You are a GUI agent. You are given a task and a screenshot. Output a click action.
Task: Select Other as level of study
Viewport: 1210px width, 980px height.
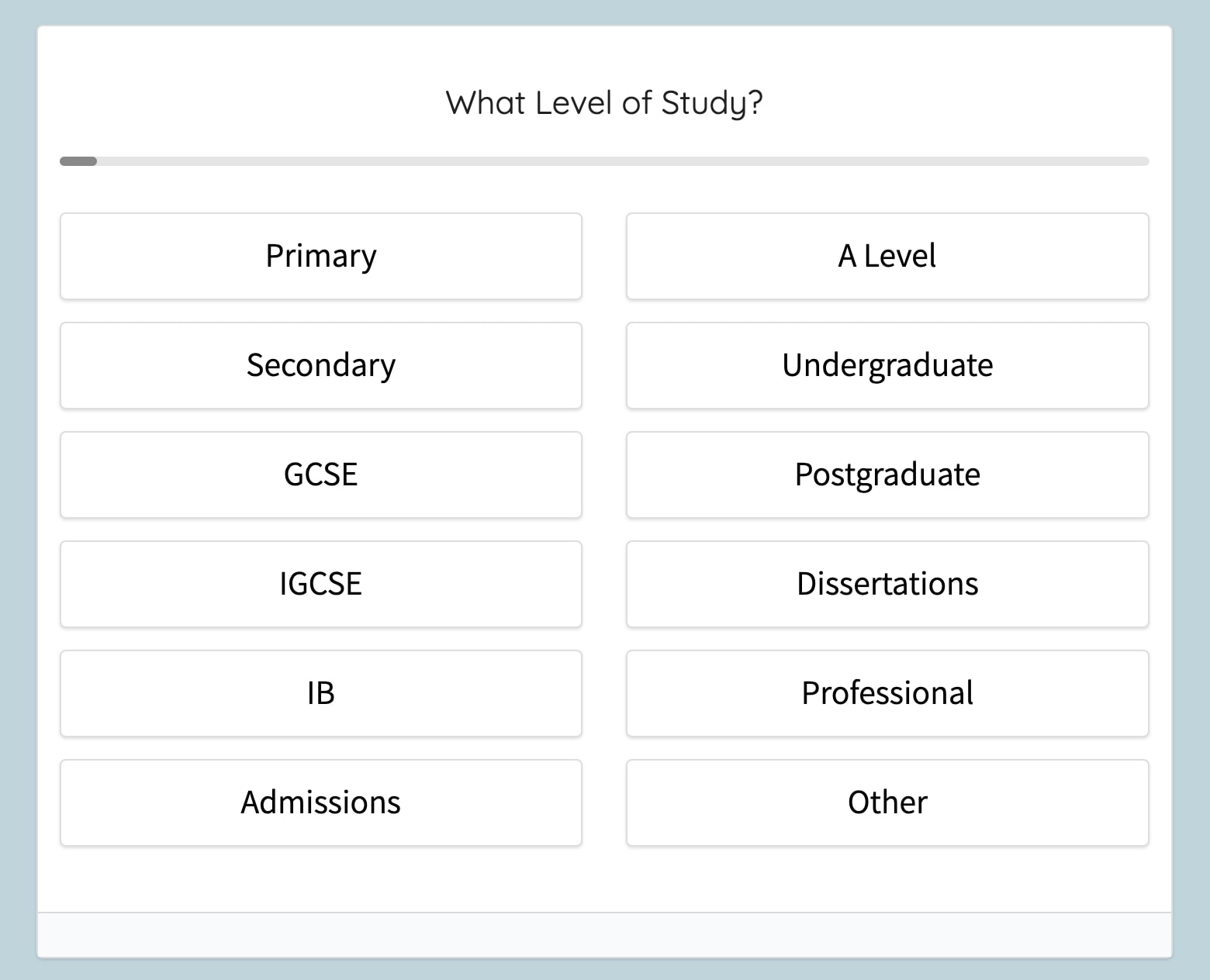click(887, 802)
